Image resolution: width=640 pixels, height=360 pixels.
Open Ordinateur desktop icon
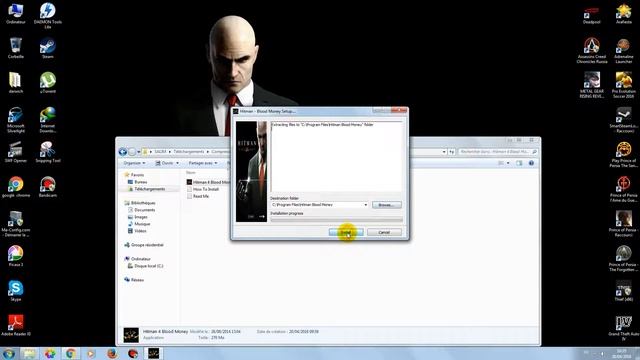click(16, 13)
